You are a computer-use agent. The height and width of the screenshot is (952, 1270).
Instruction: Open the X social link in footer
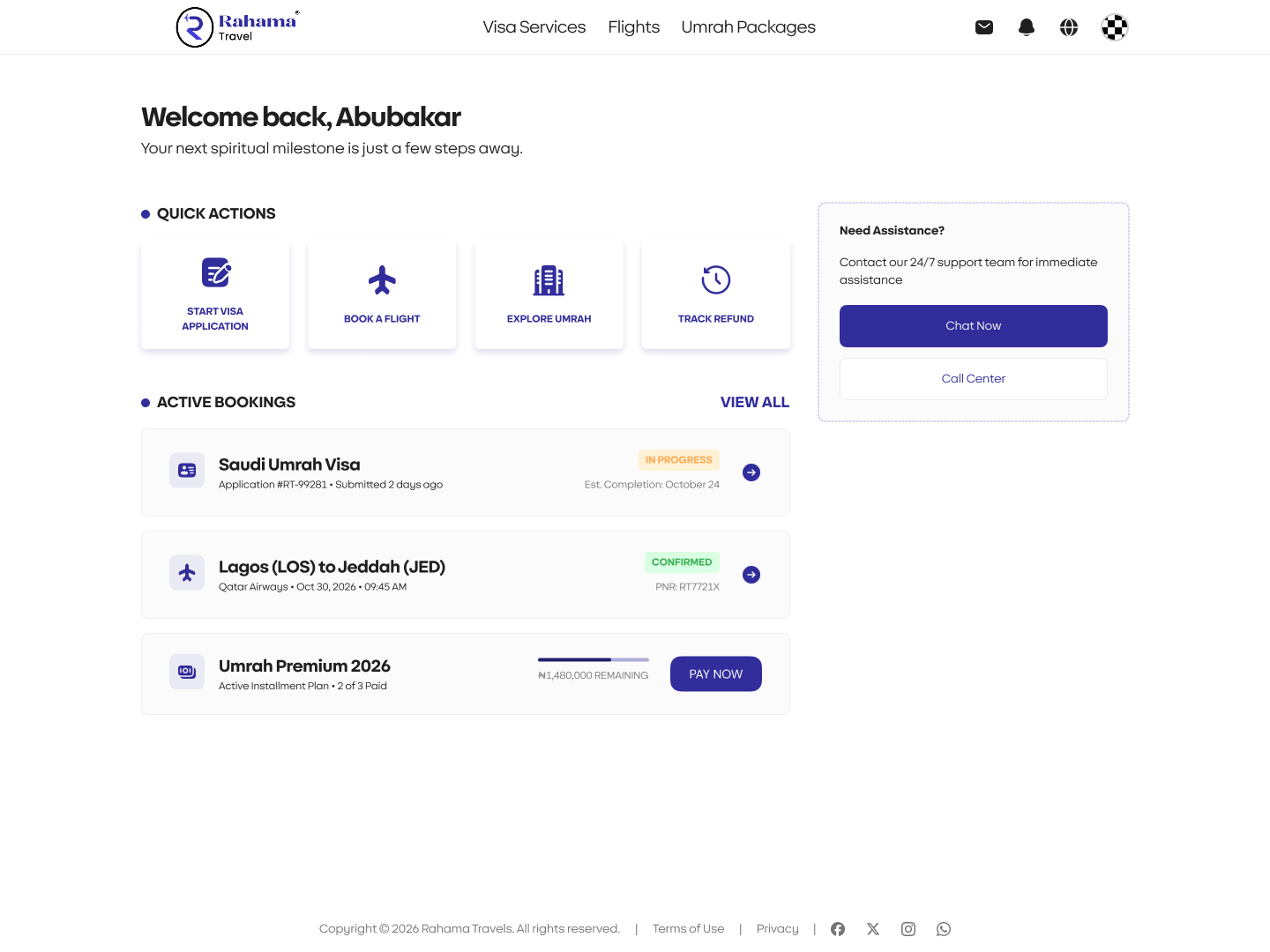click(873, 929)
